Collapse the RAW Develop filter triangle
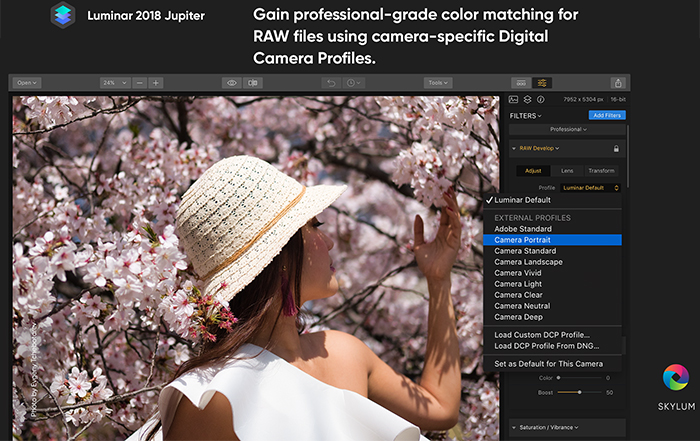 (x=513, y=148)
